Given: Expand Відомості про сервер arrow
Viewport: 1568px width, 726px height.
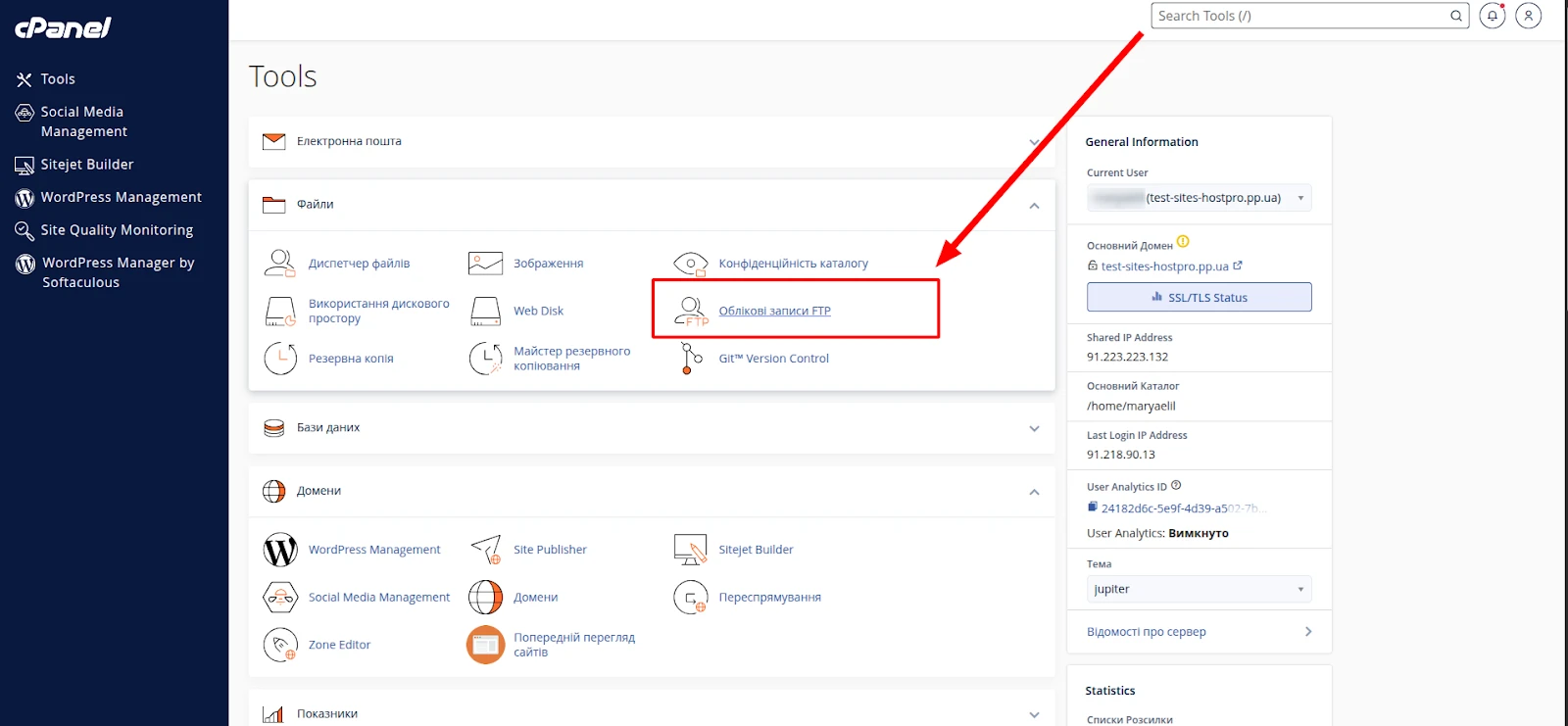Looking at the screenshot, I should point(1308,632).
